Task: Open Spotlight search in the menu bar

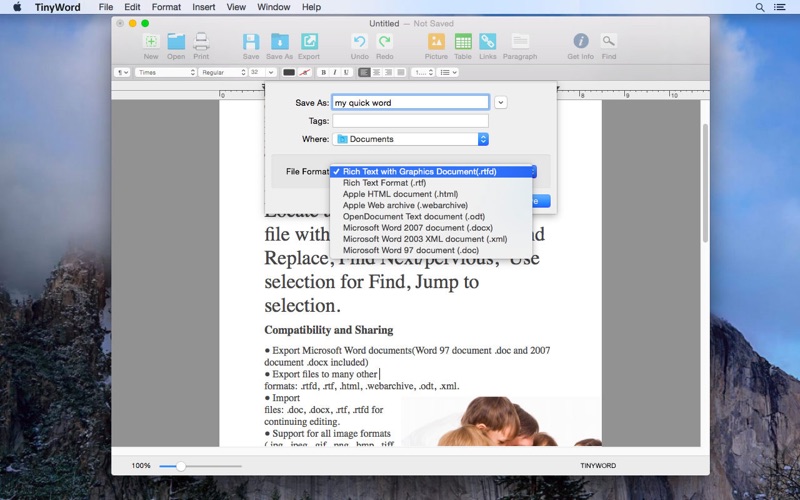Action: coord(760,7)
